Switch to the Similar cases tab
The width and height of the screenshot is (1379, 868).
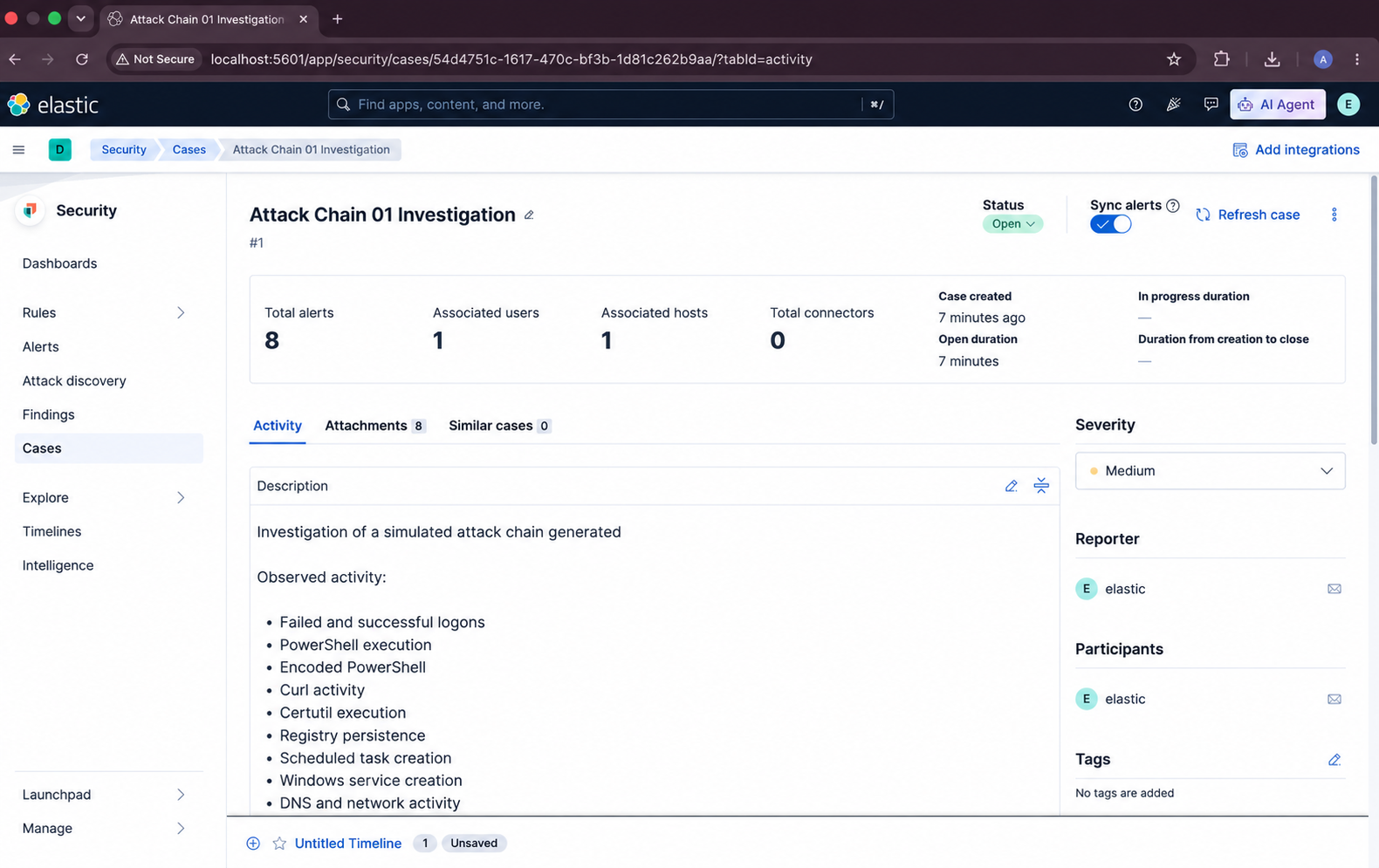(499, 426)
